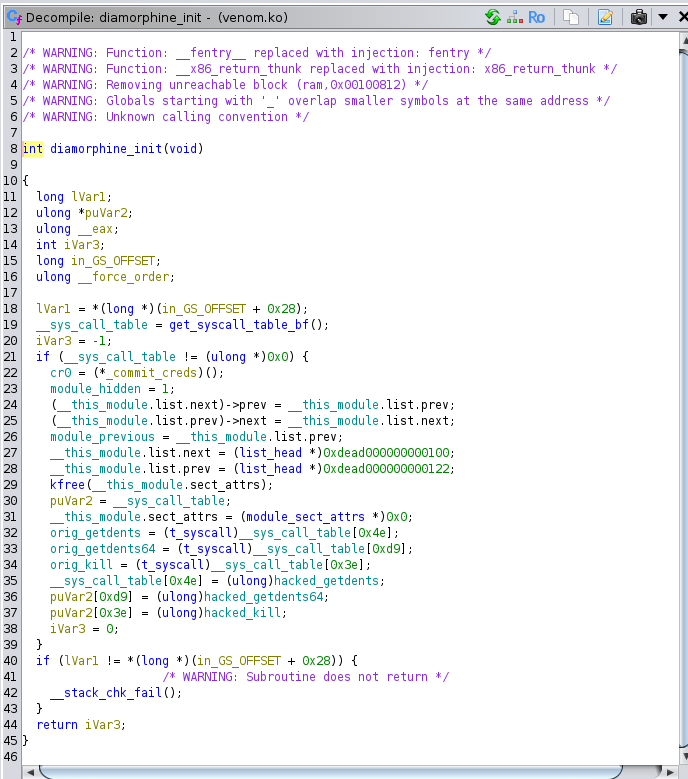The width and height of the screenshot is (688, 779).
Task: Click the '__eax' variable declaration
Action: click(x=95, y=229)
